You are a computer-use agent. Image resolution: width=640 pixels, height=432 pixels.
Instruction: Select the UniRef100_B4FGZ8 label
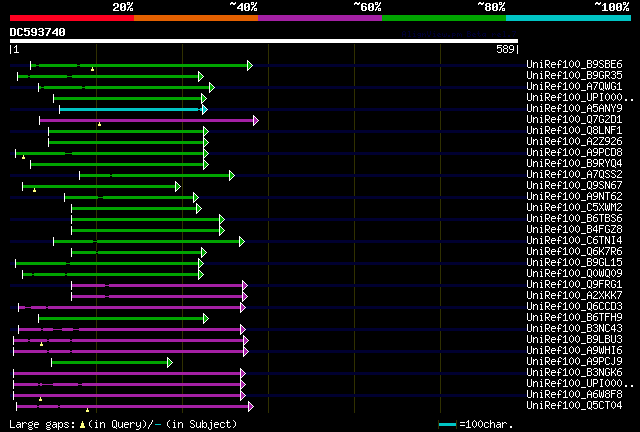pyautogui.click(x=574, y=229)
